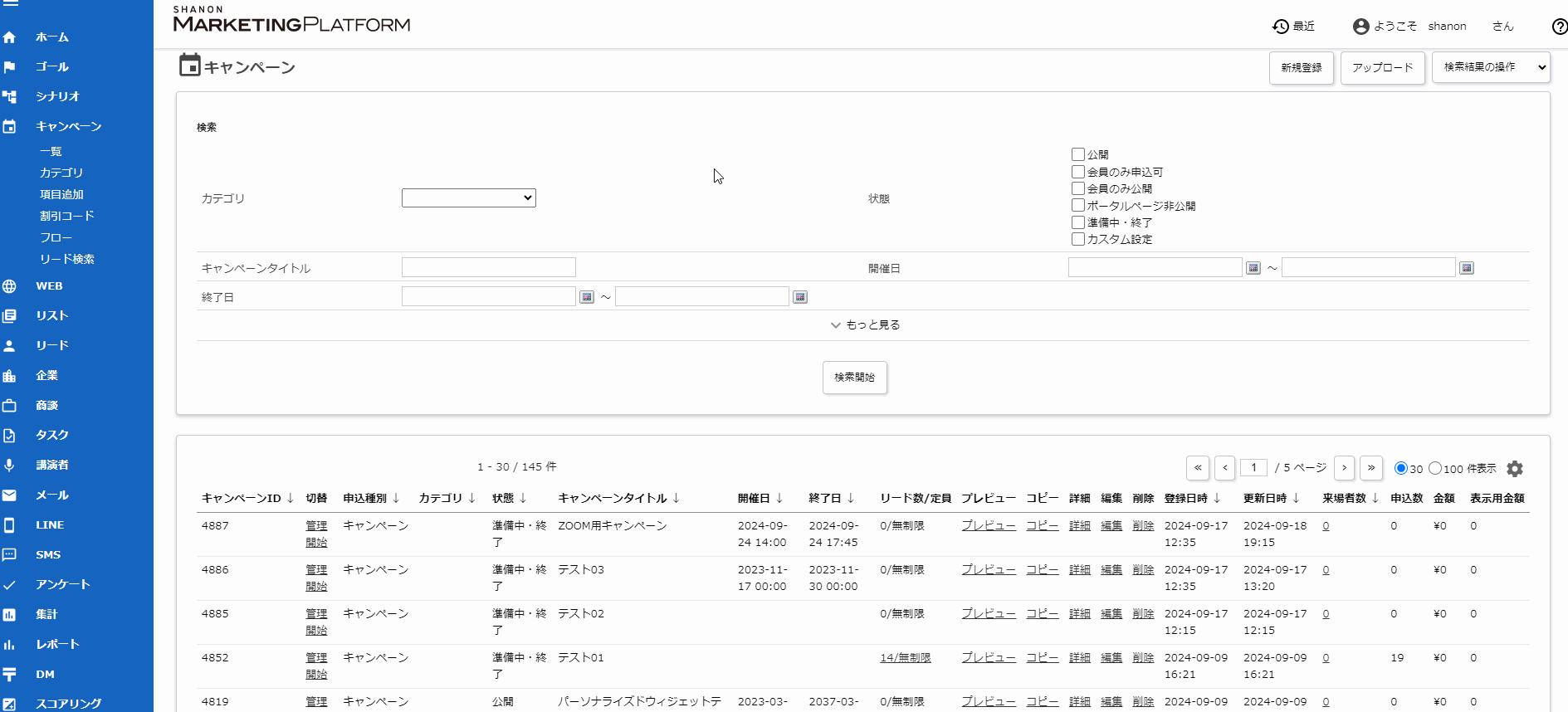Open 項目追加 submenu item
The image size is (1568, 712).
(x=61, y=194)
